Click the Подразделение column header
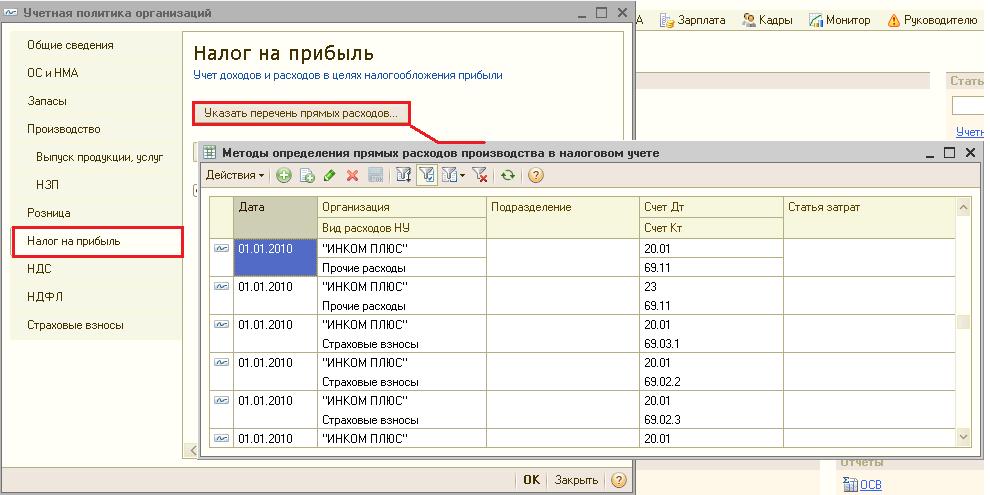The width and height of the screenshot is (990, 495). (x=563, y=217)
